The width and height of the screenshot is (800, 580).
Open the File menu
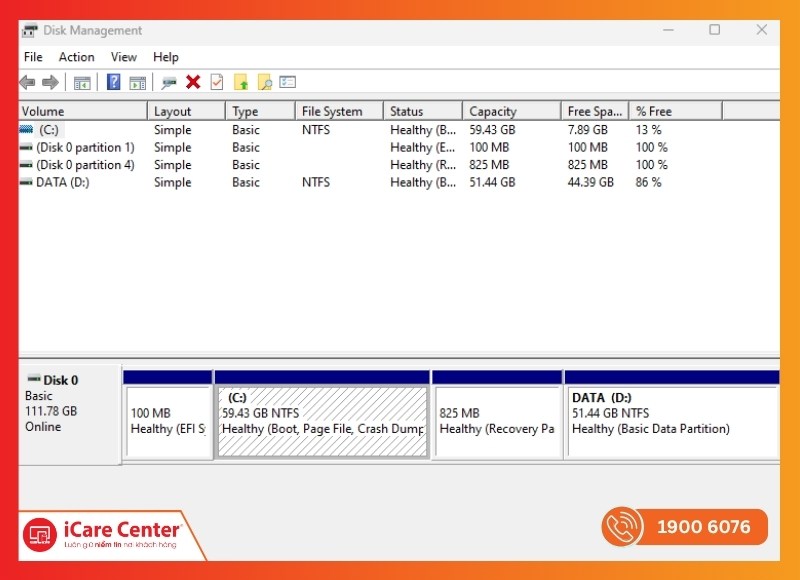[33, 57]
